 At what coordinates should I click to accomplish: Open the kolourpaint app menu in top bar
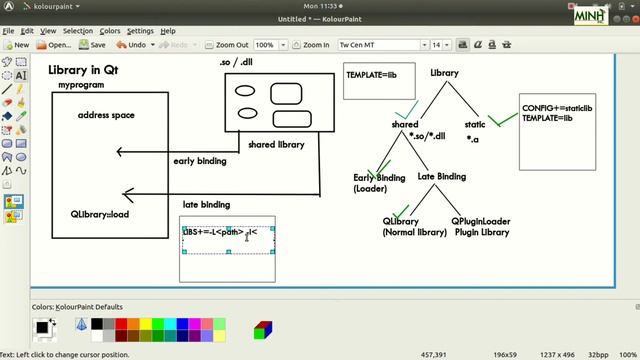pyautogui.click(x=51, y=6)
